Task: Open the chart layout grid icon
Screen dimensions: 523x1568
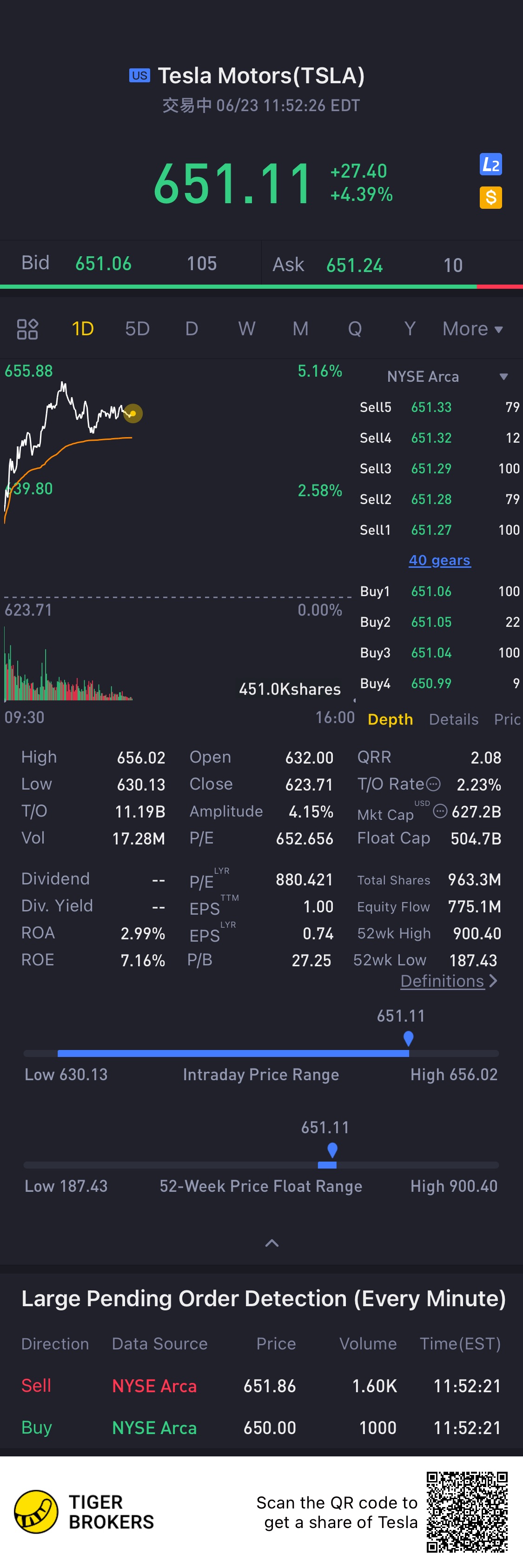Action: coord(27,329)
